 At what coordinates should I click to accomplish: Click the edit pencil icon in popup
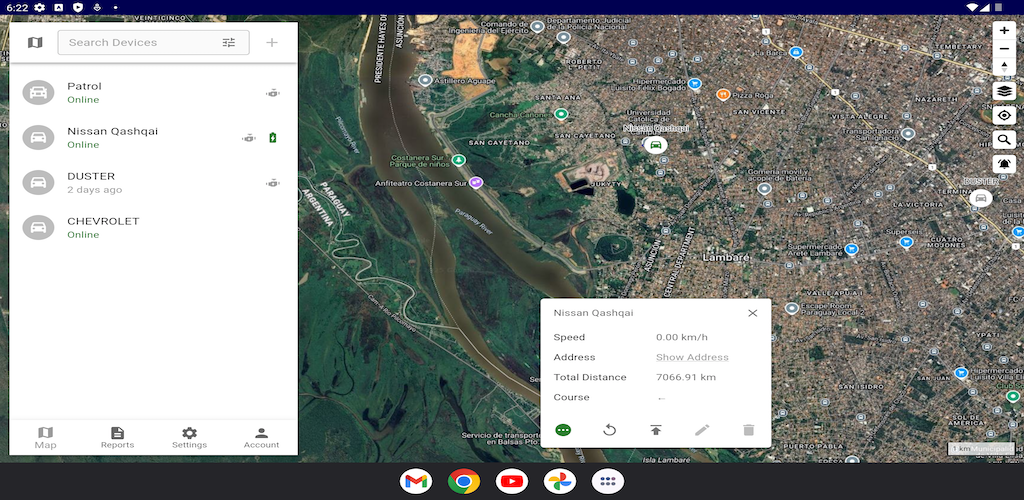[702, 430]
